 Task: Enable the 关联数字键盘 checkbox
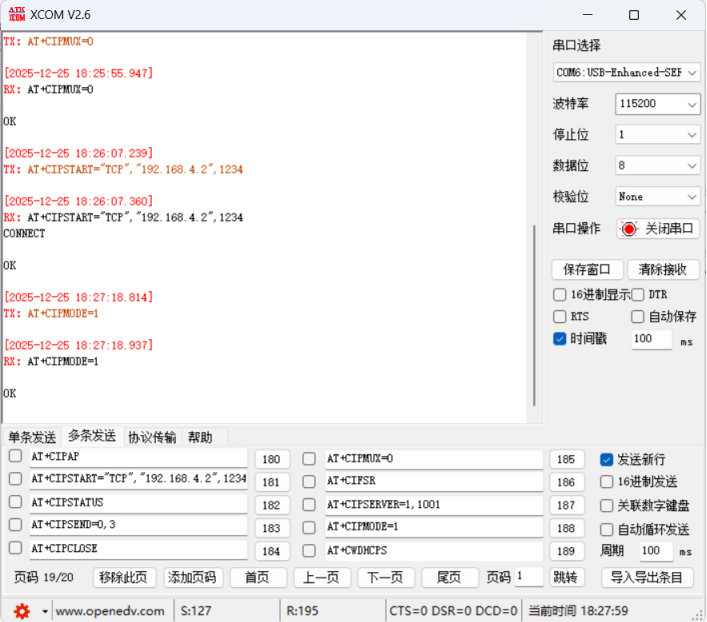pos(606,506)
